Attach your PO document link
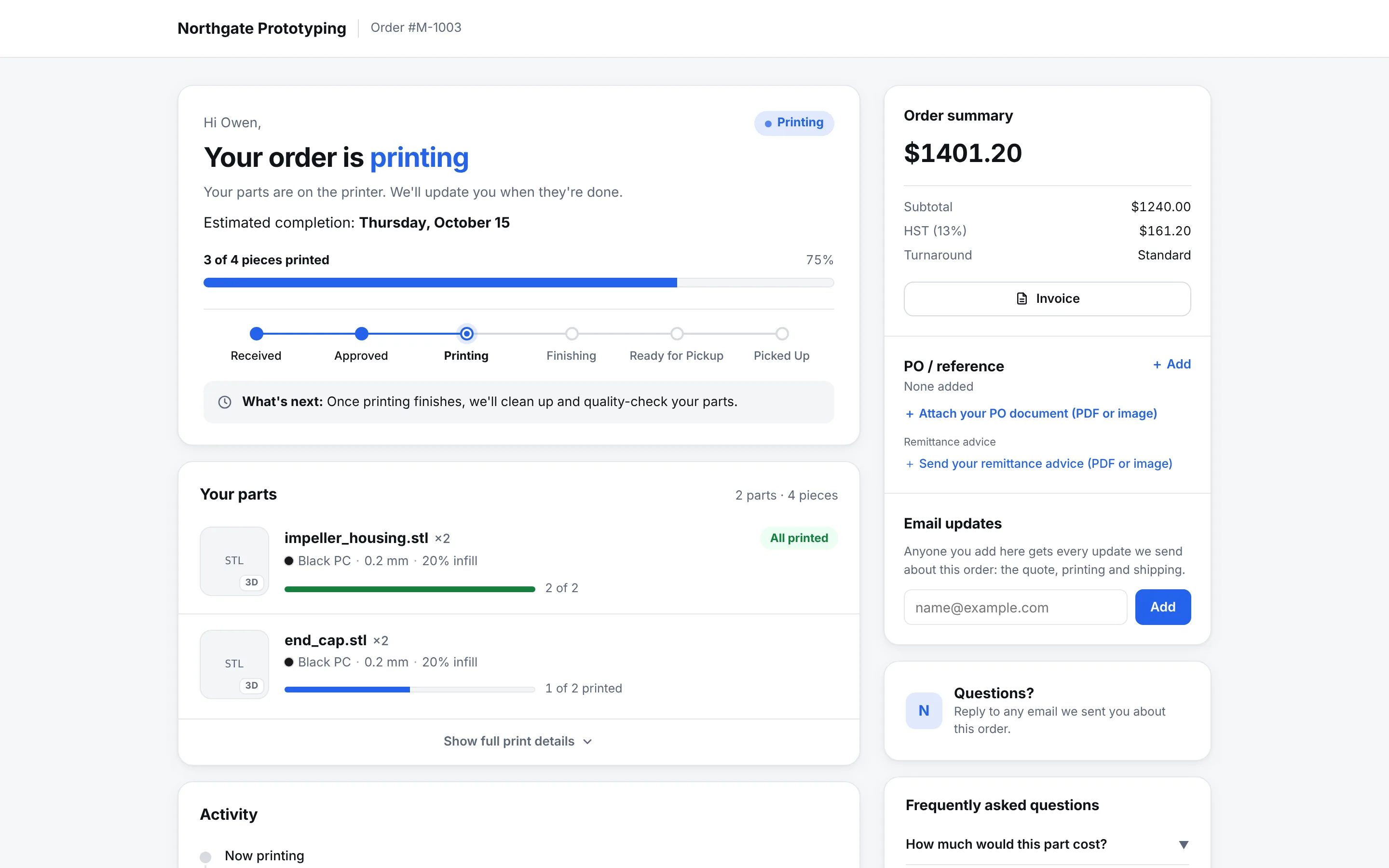 (1031, 413)
